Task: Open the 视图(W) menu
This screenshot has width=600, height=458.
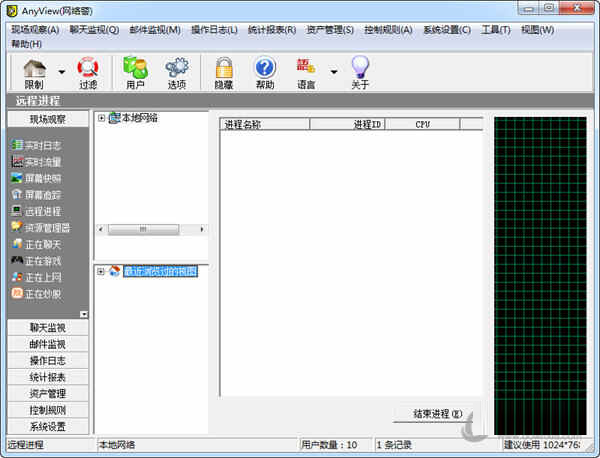Action: pos(538,30)
